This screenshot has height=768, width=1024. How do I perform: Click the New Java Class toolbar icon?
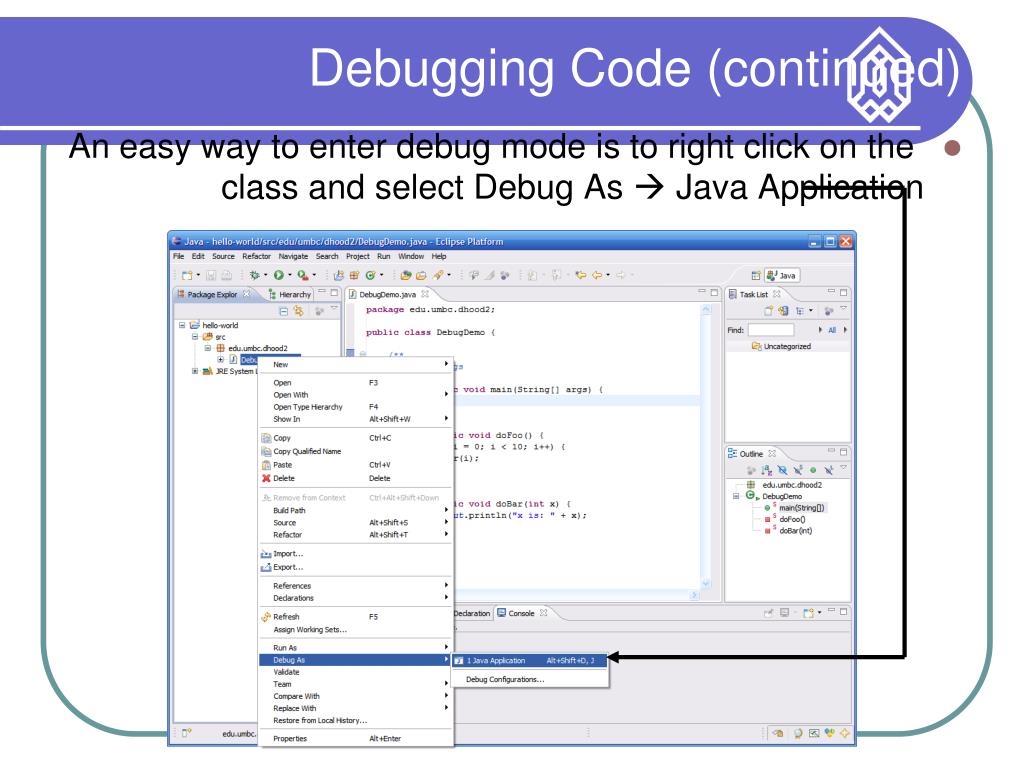coord(370,276)
